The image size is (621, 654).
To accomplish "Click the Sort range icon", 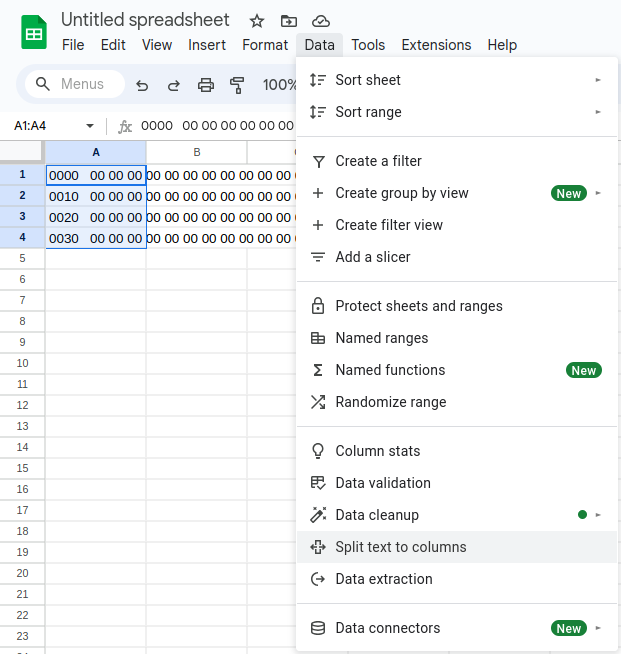I will [318, 112].
